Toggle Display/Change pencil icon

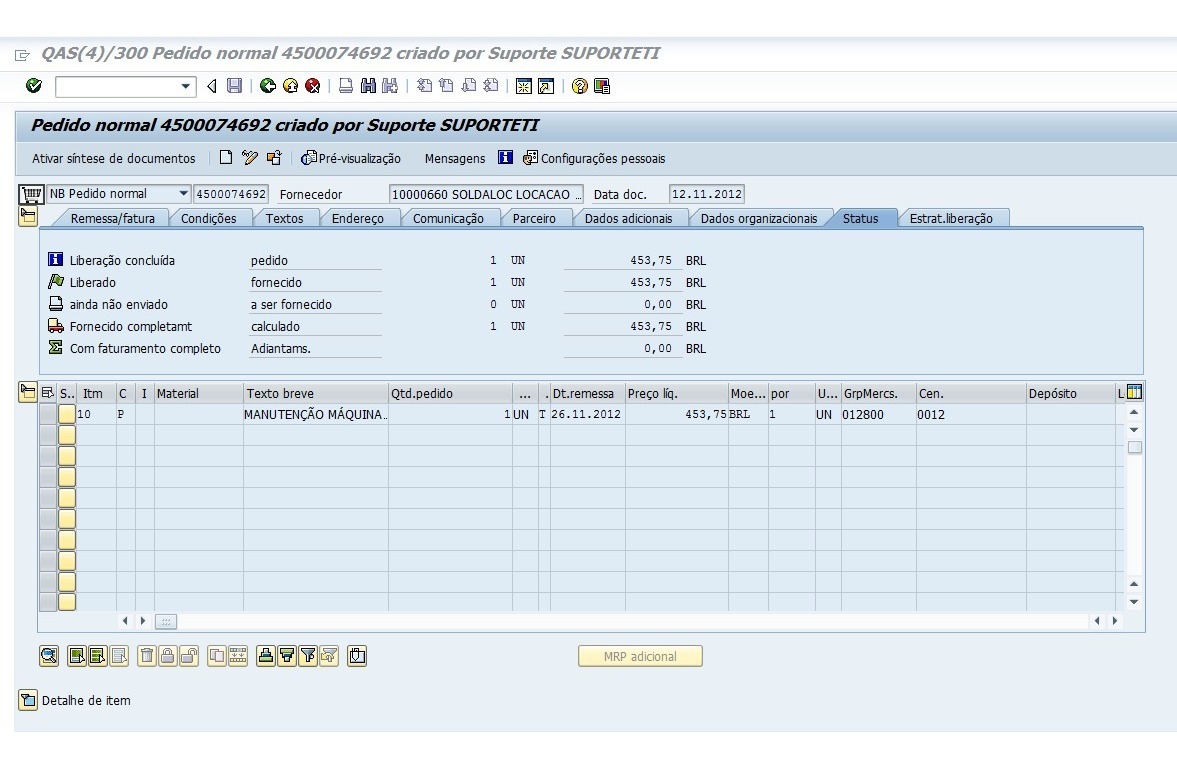[x=250, y=158]
